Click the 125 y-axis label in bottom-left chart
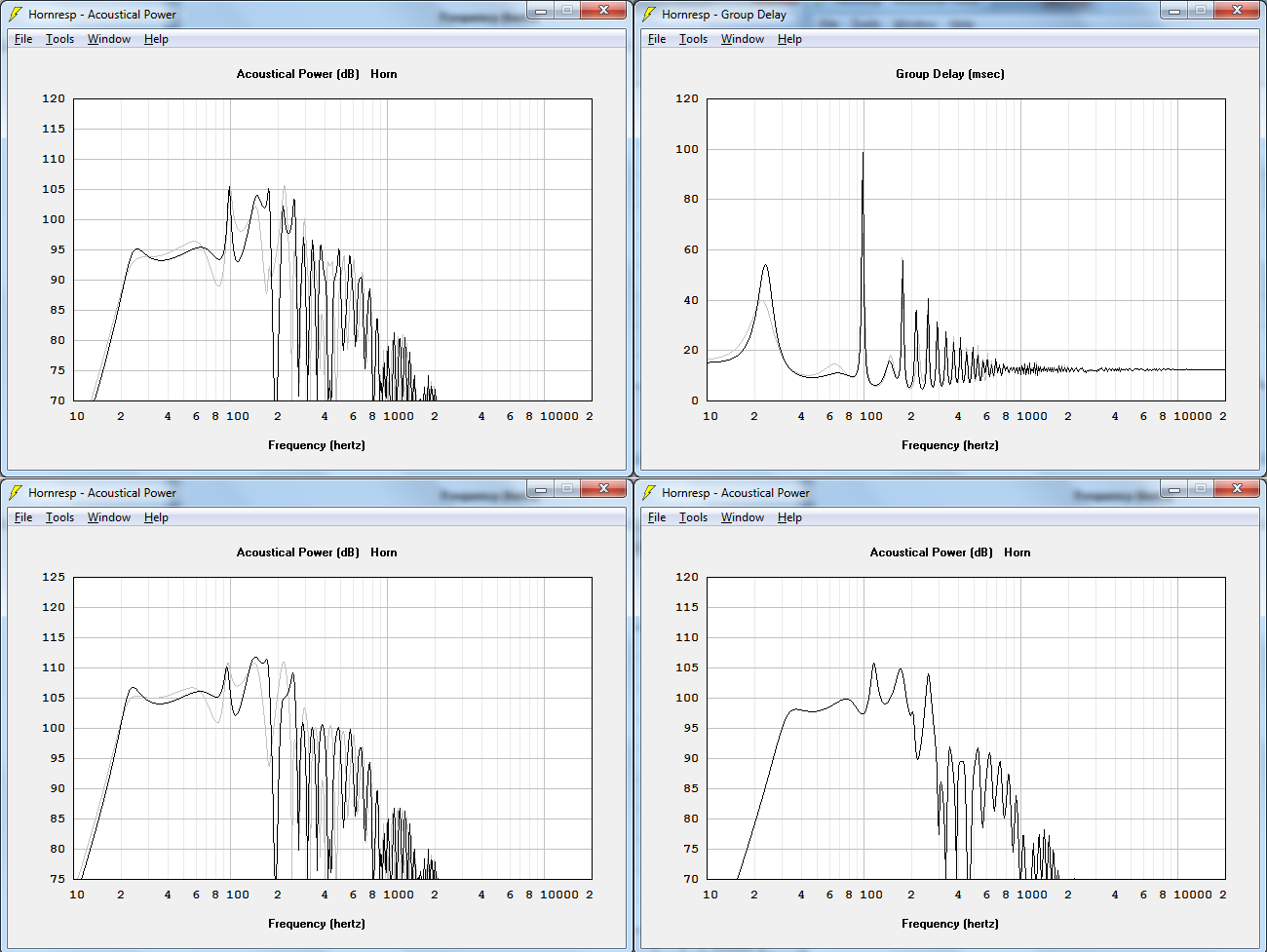 (54, 577)
